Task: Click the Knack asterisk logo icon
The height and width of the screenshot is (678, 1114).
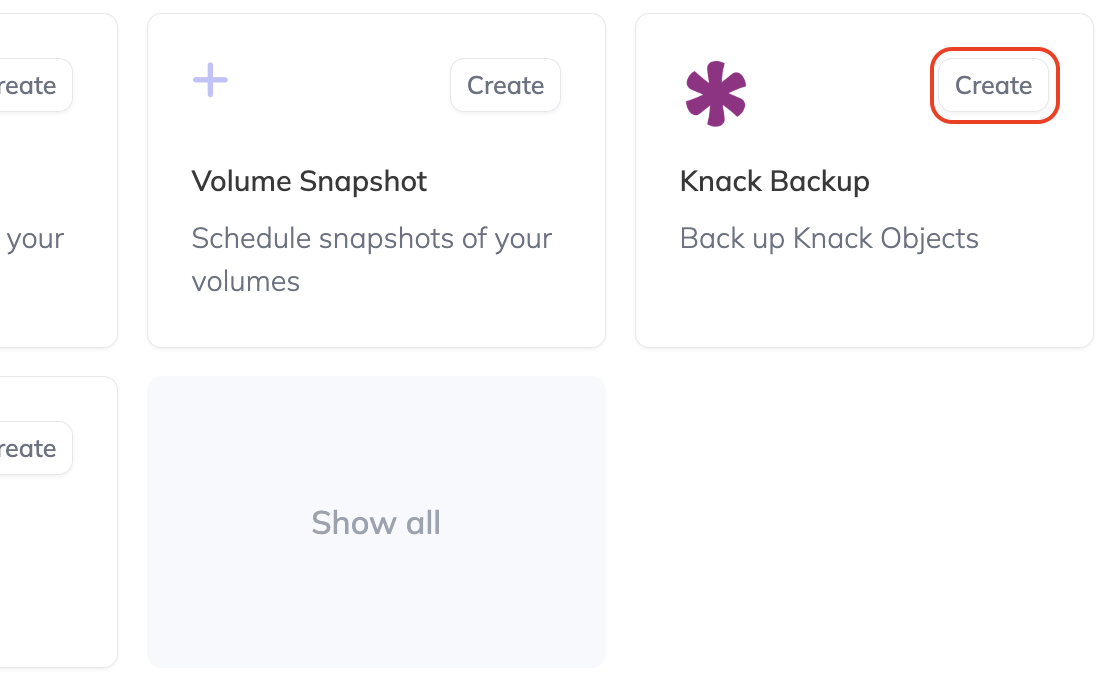Action: (x=716, y=94)
